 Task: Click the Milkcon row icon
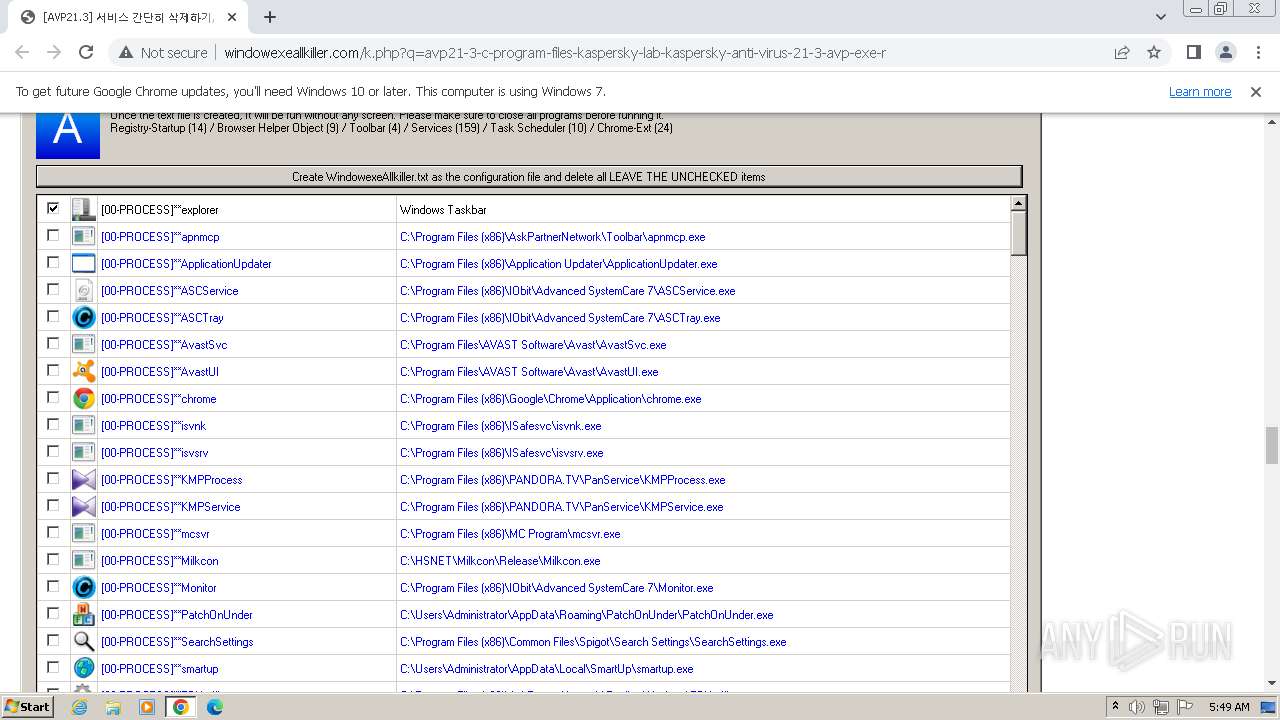tap(84, 561)
